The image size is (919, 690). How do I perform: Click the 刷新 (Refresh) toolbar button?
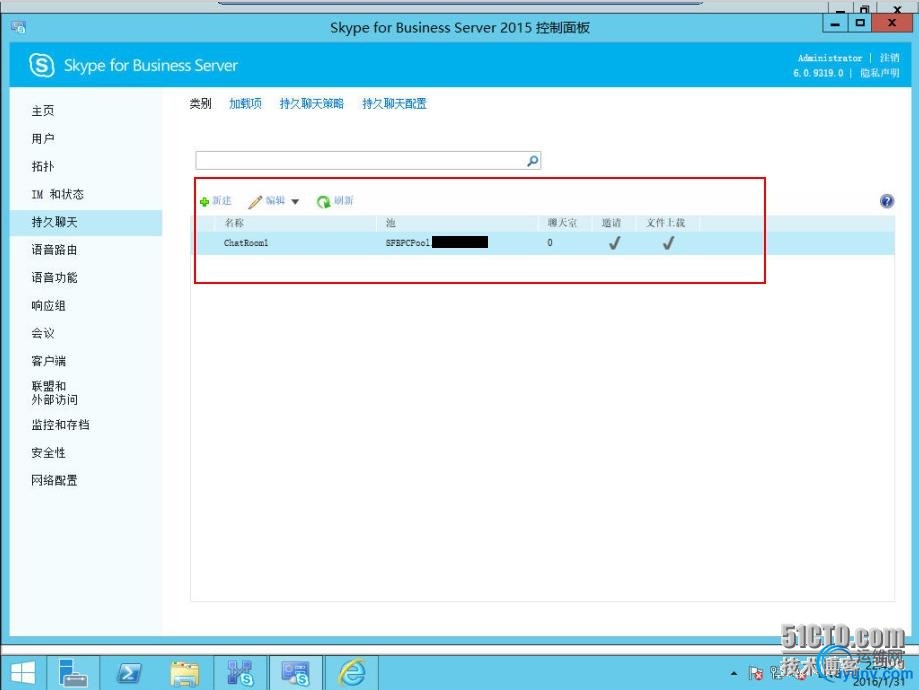(335, 201)
